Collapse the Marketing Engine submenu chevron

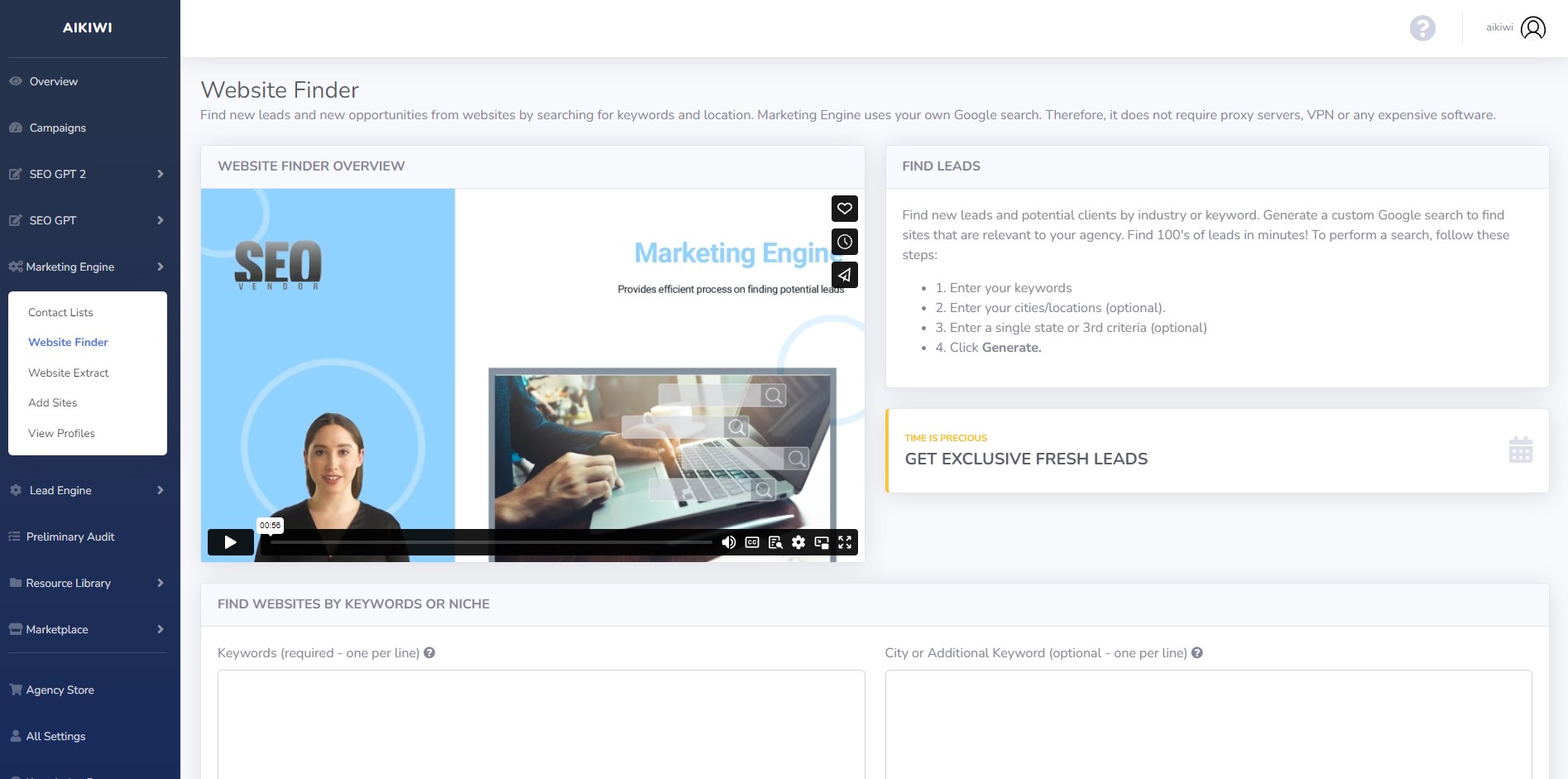[161, 267]
